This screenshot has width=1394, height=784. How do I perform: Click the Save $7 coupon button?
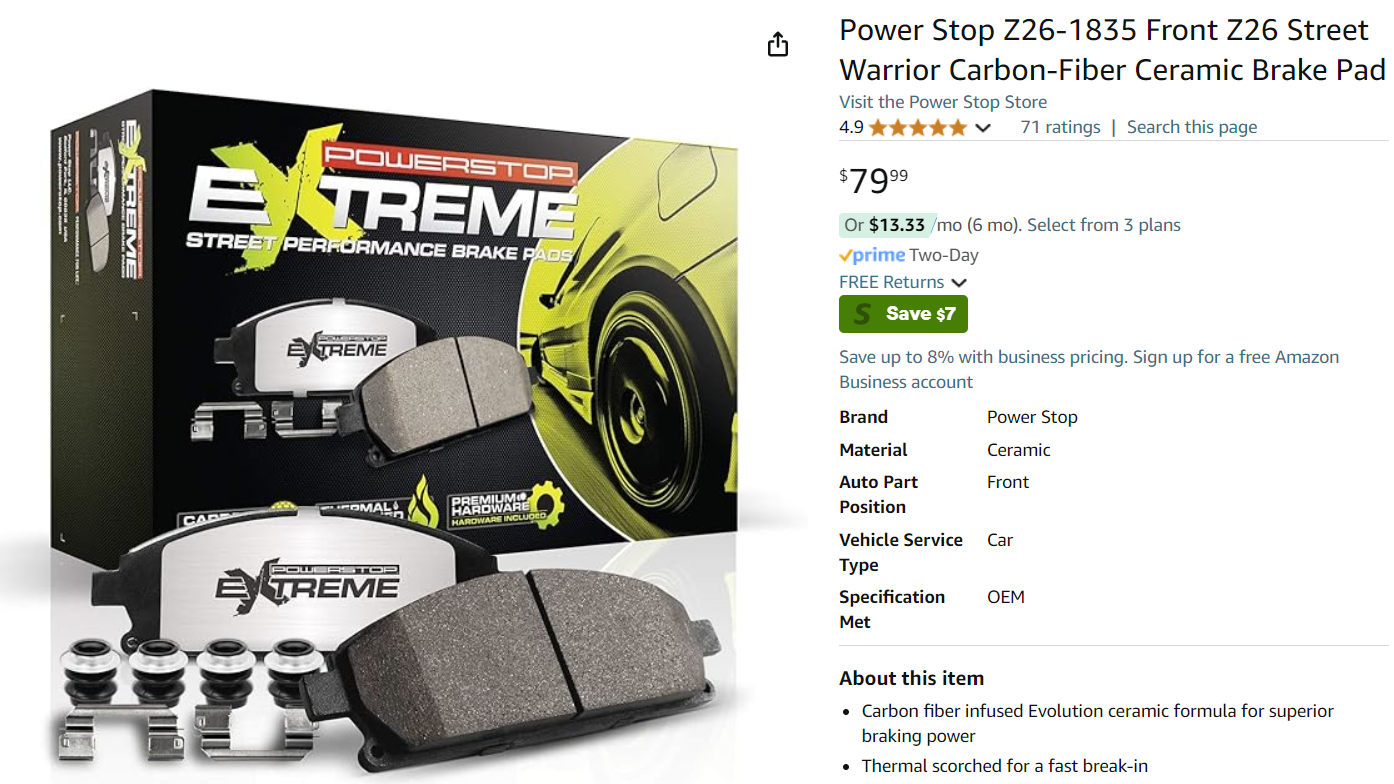[903, 314]
